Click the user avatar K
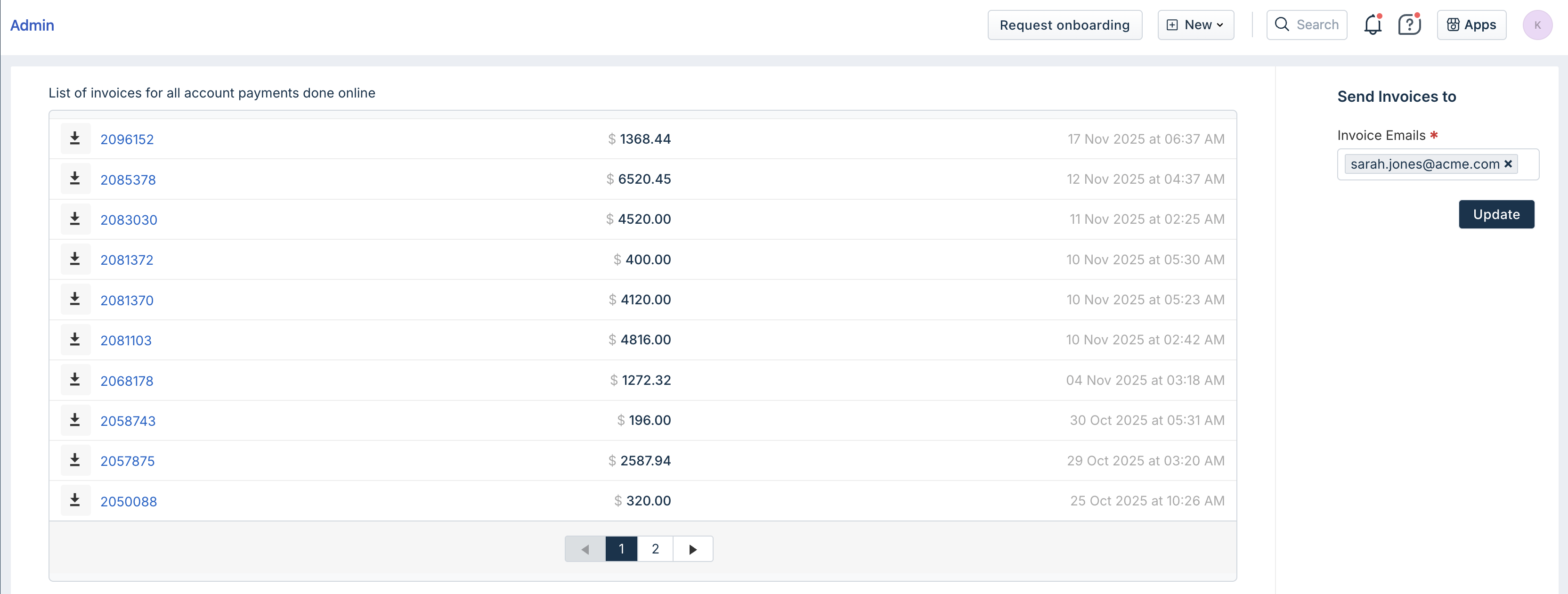Image resolution: width=1568 pixels, height=594 pixels. coord(1537,25)
